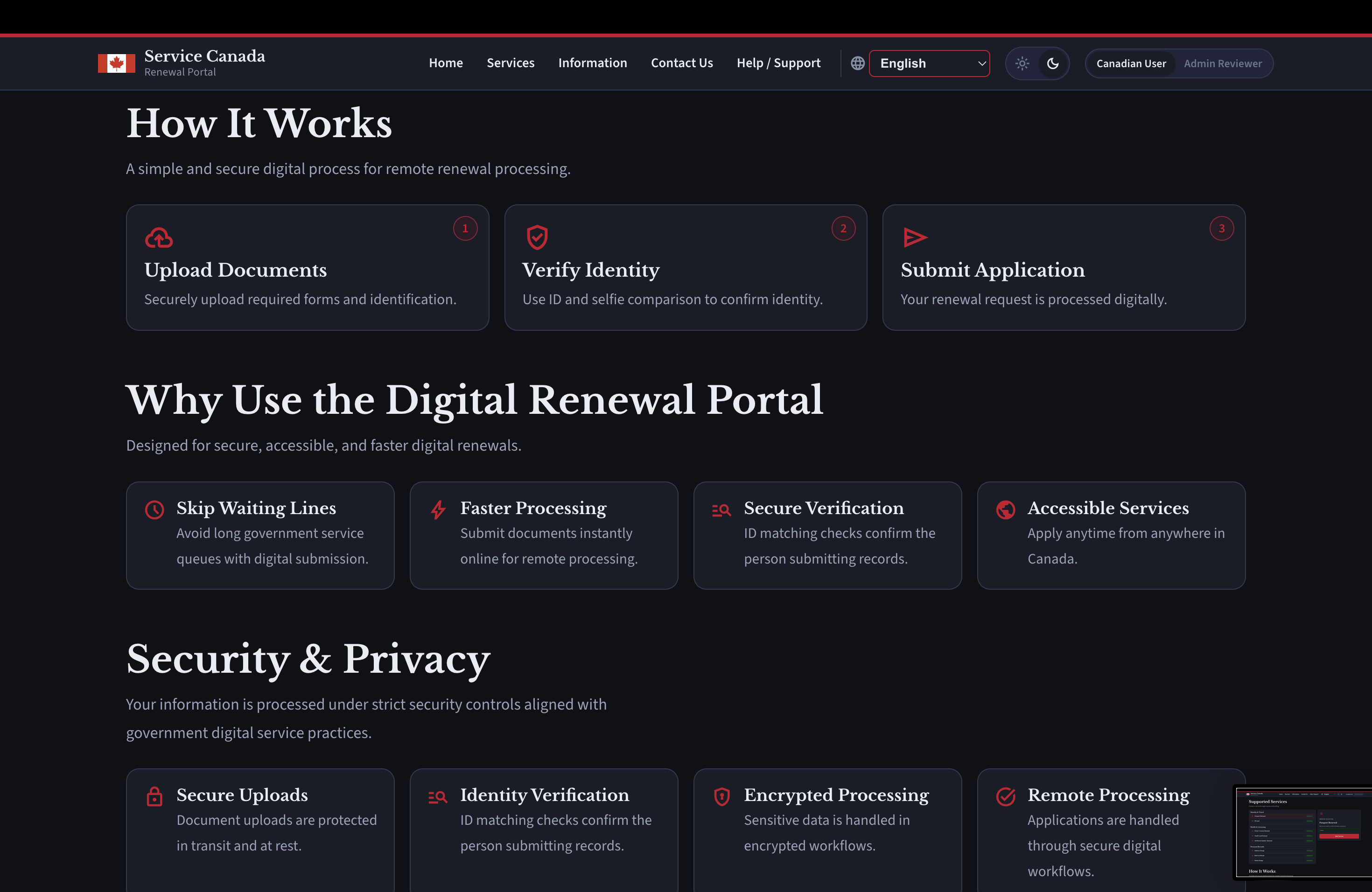Click the Faster Processing lightning icon
Image resolution: width=1372 pixels, height=892 pixels.
pyautogui.click(x=438, y=509)
